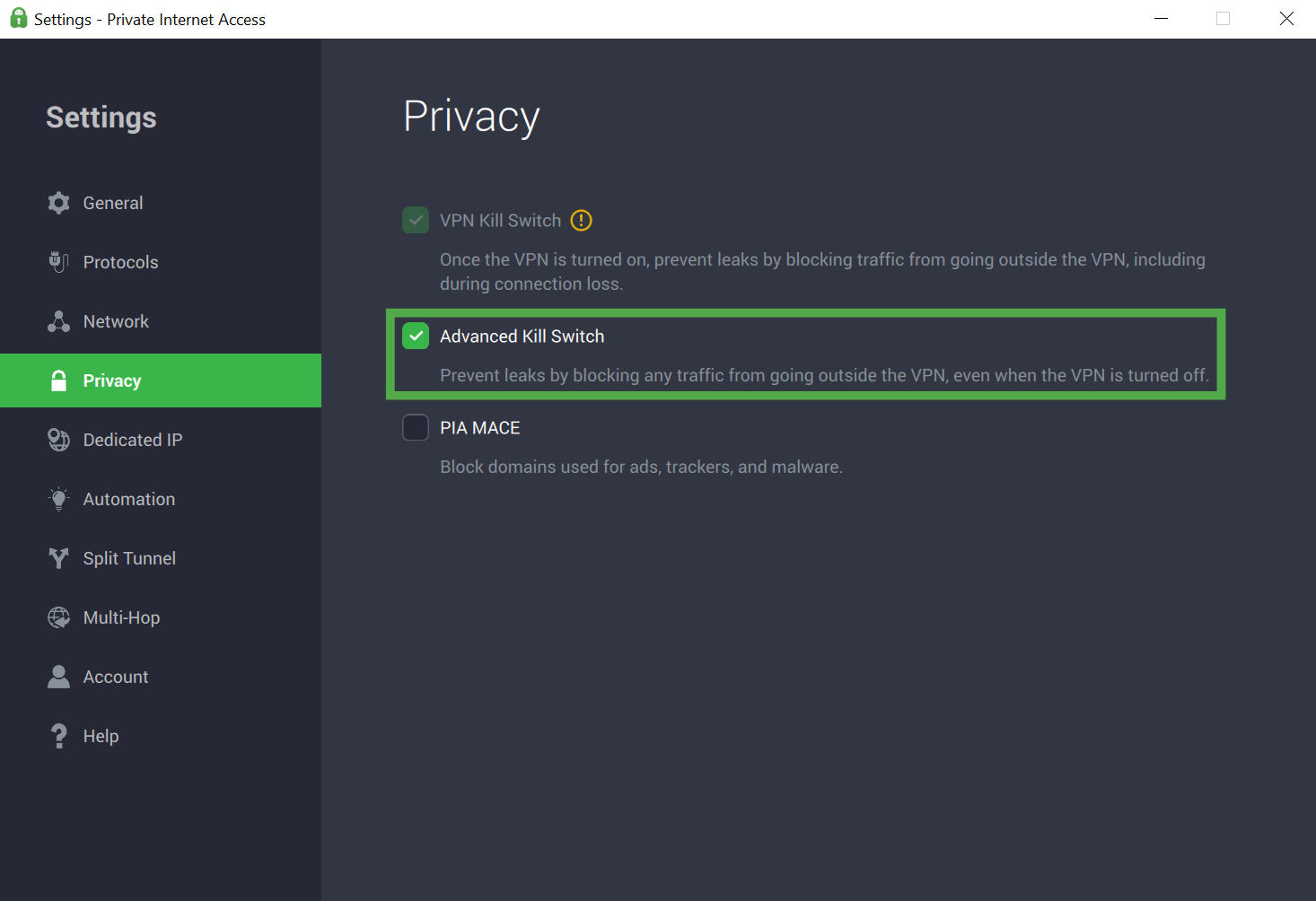1316x901 pixels.
Task: Toggle the VPN Kill Switch checkbox
Action: click(x=416, y=220)
